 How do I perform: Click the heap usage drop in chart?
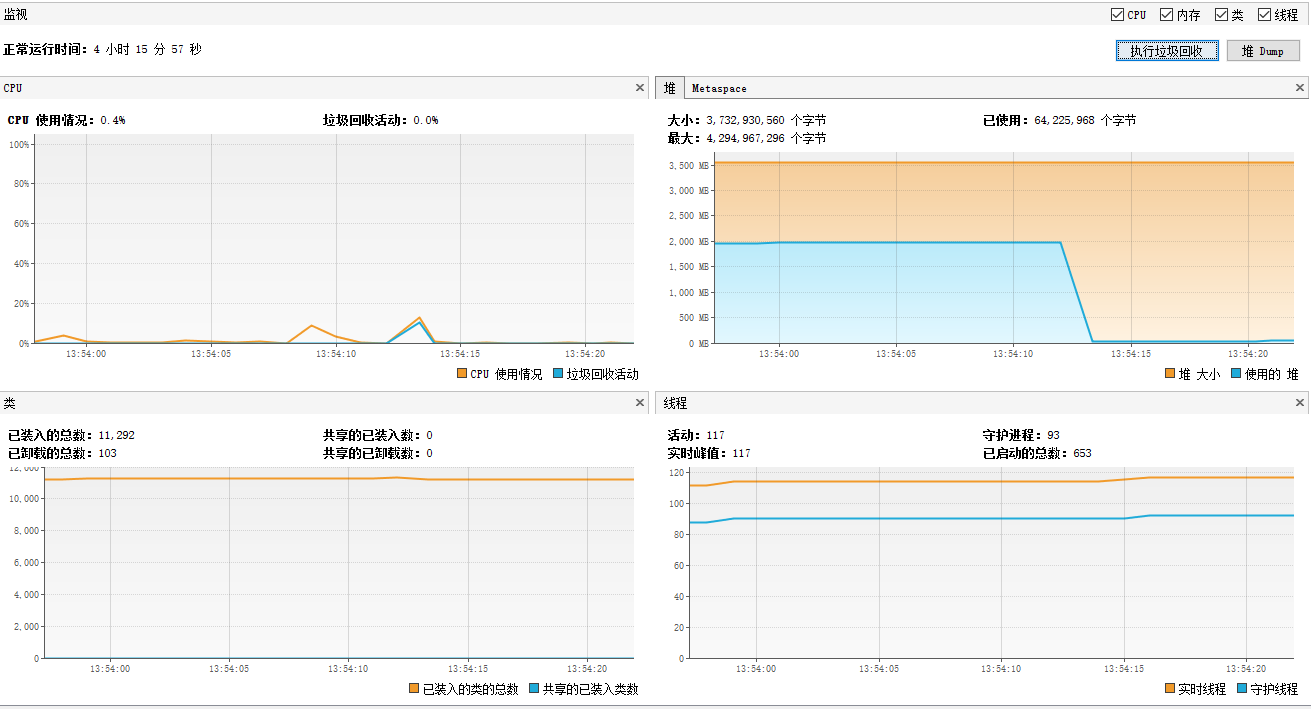point(1076,292)
